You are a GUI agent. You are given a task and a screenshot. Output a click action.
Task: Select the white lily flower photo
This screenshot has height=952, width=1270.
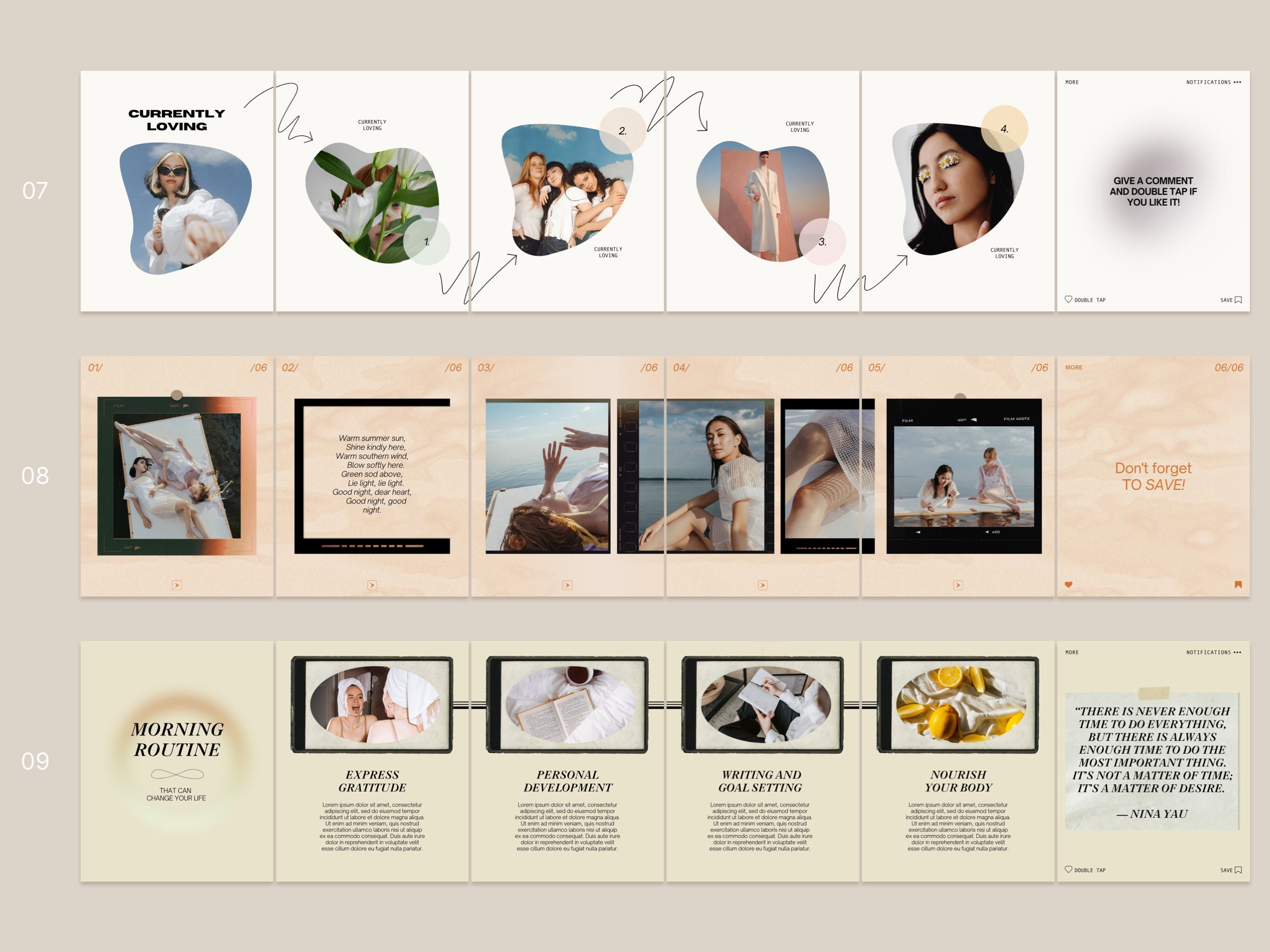tap(372, 204)
